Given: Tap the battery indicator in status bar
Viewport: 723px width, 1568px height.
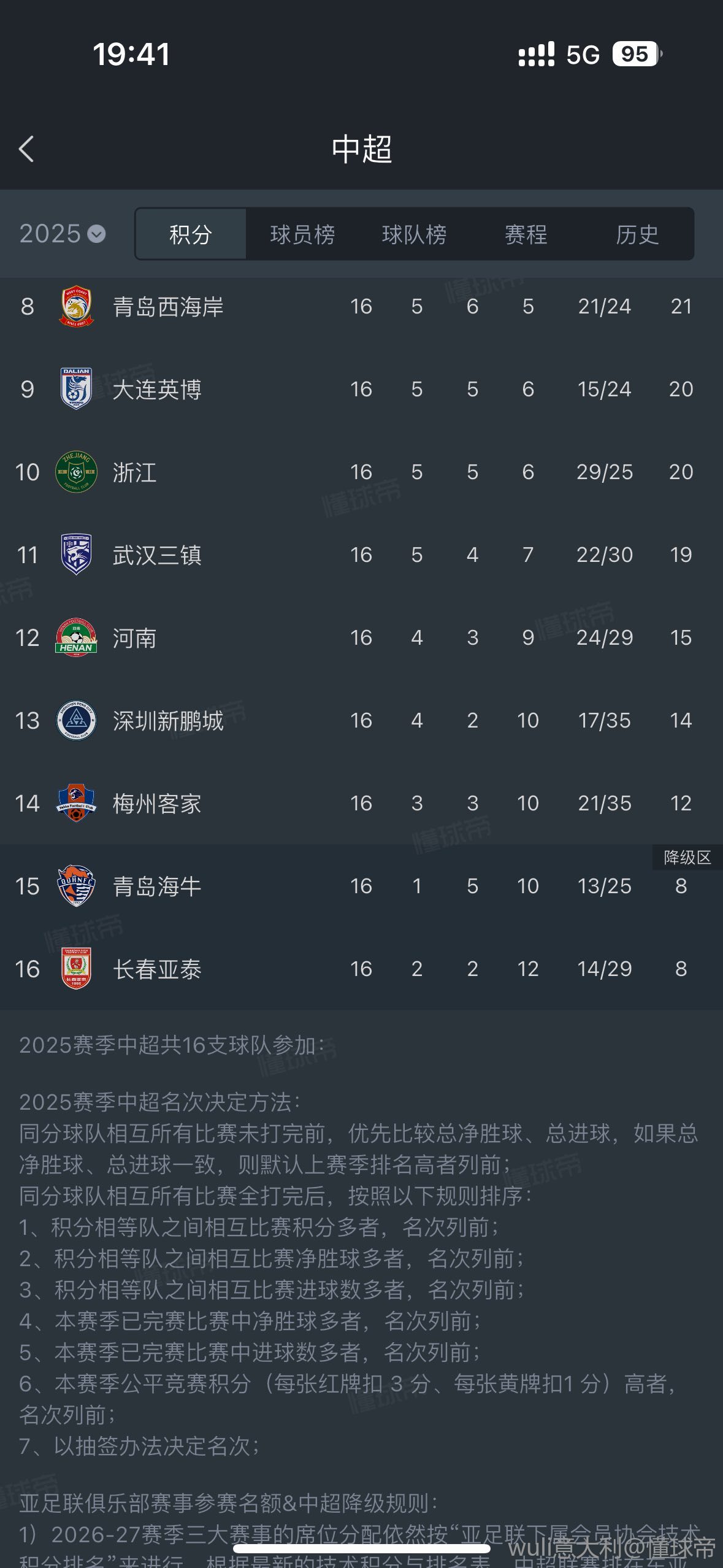Looking at the screenshot, I should pyautogui.click(x=637, y=54).
